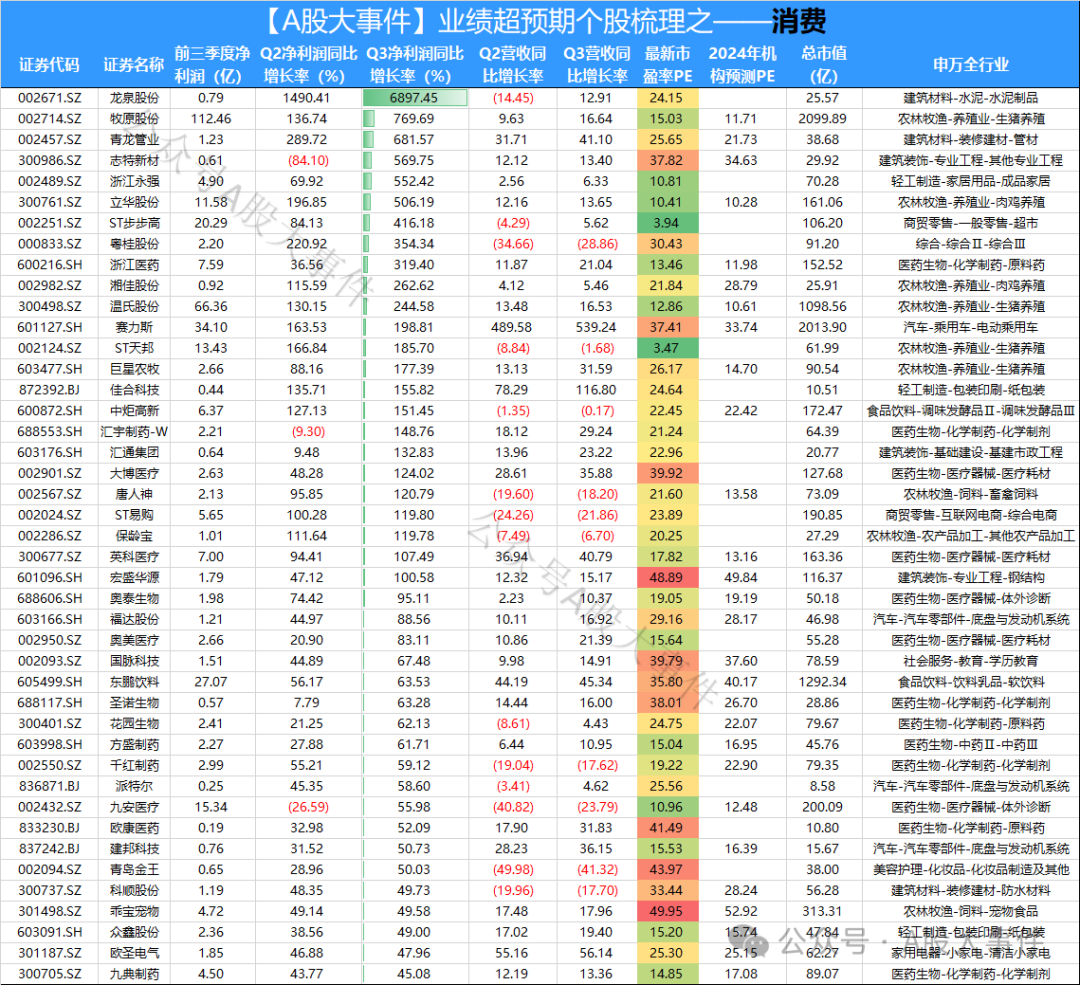1080x985 pixels.
Task: Select the 奥泰生物 name cell
Action: [x=134, y=598]
